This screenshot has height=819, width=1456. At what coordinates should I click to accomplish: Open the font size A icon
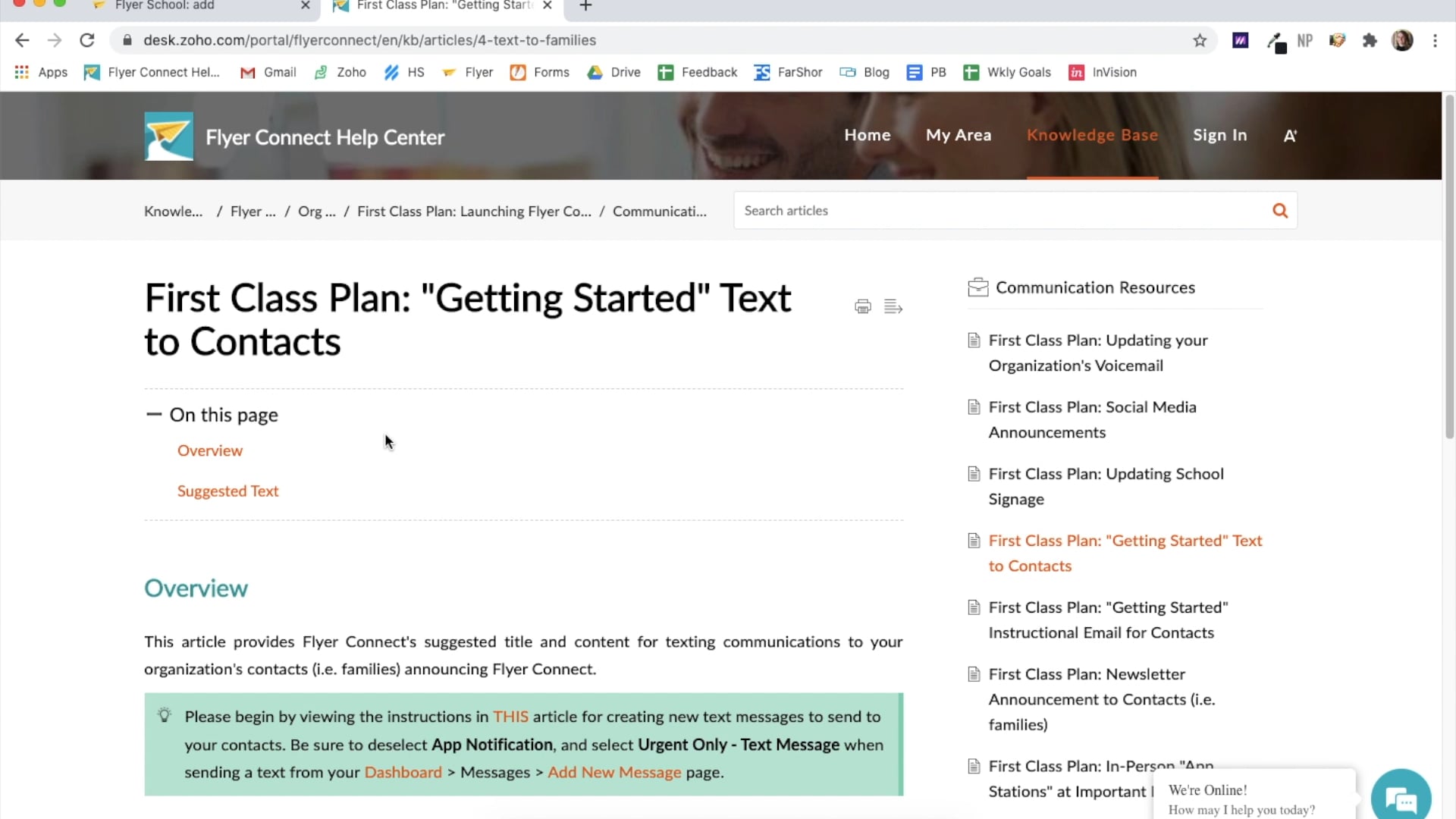[x=1290, y=136]
